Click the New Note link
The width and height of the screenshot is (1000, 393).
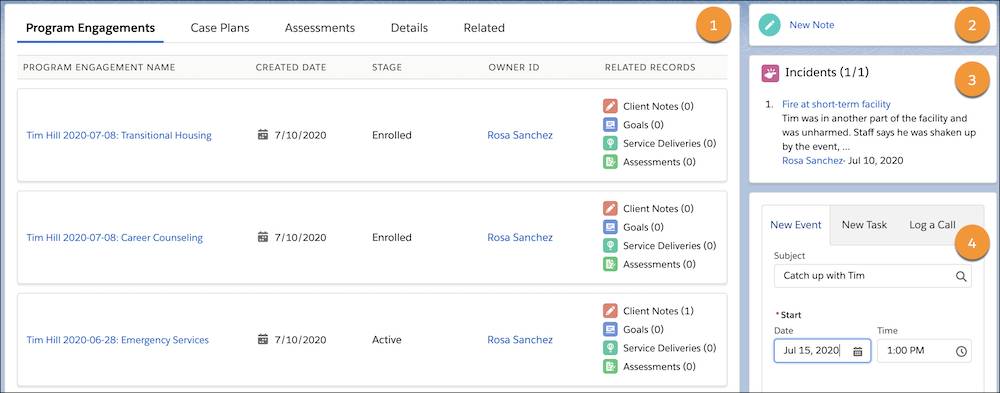[811, 25]
